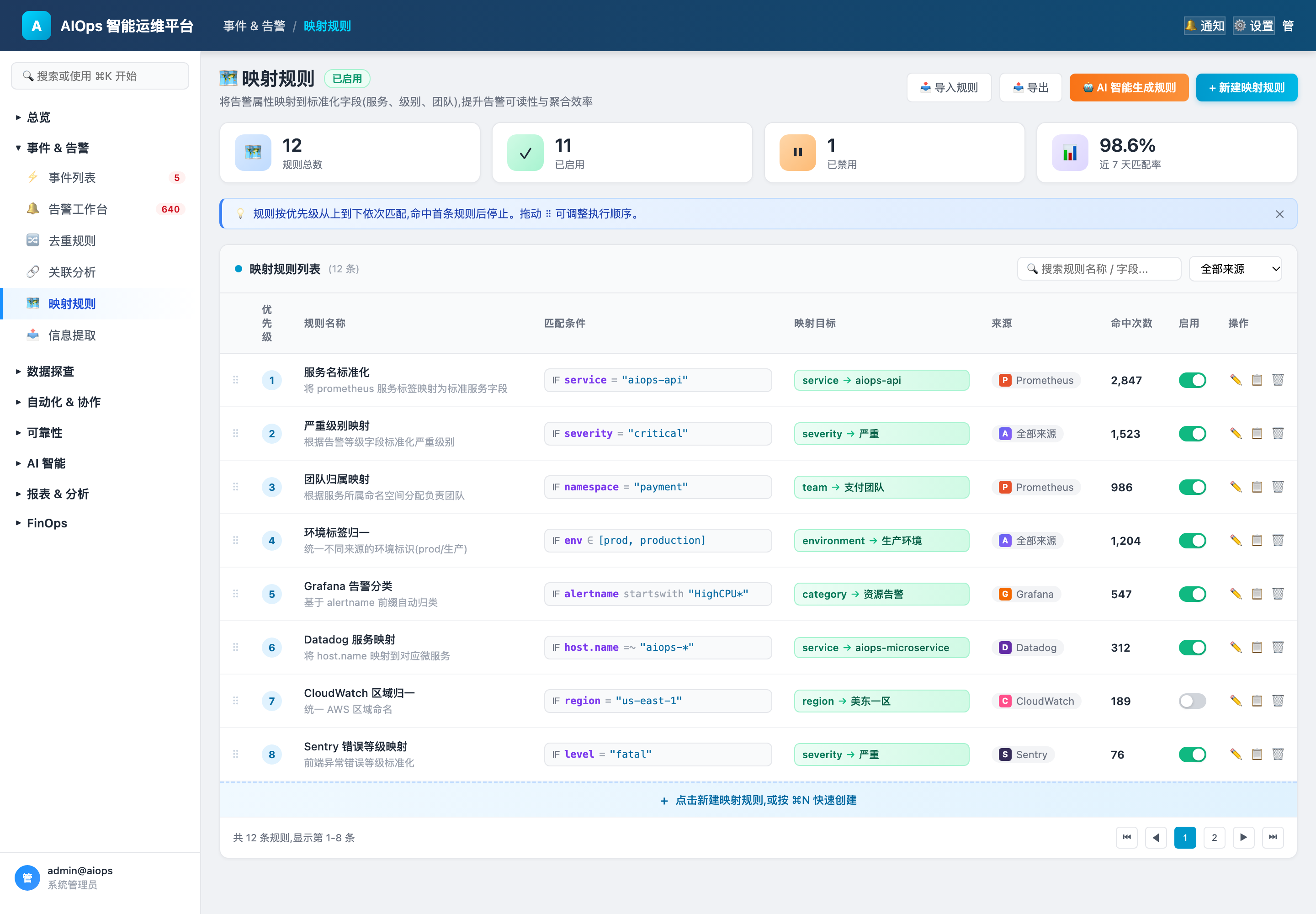
Task: Delete the Sentry 错误等级映射 rule
Action: 1278,754
